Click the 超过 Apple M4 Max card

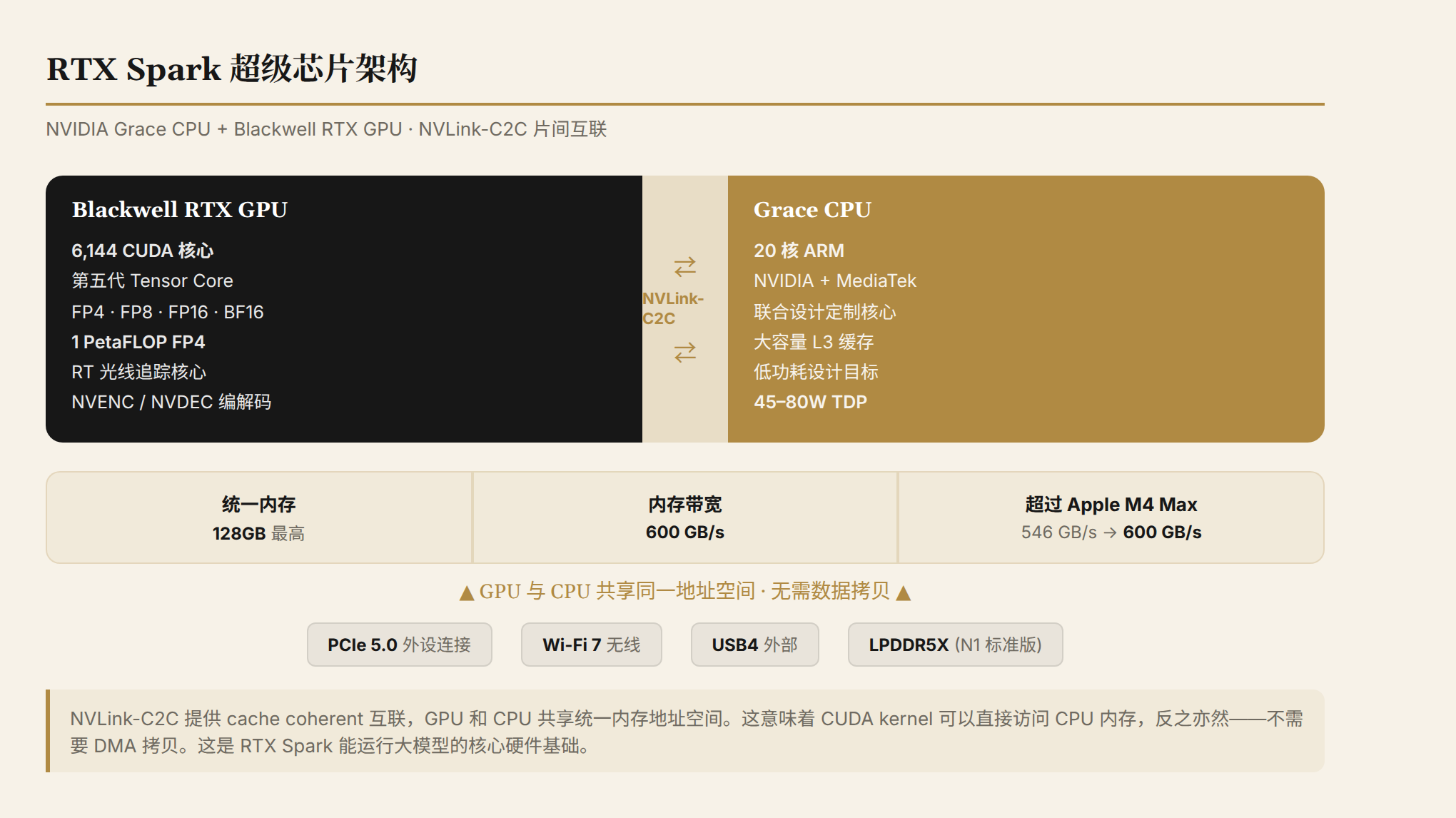click(x=1111, y=517)
